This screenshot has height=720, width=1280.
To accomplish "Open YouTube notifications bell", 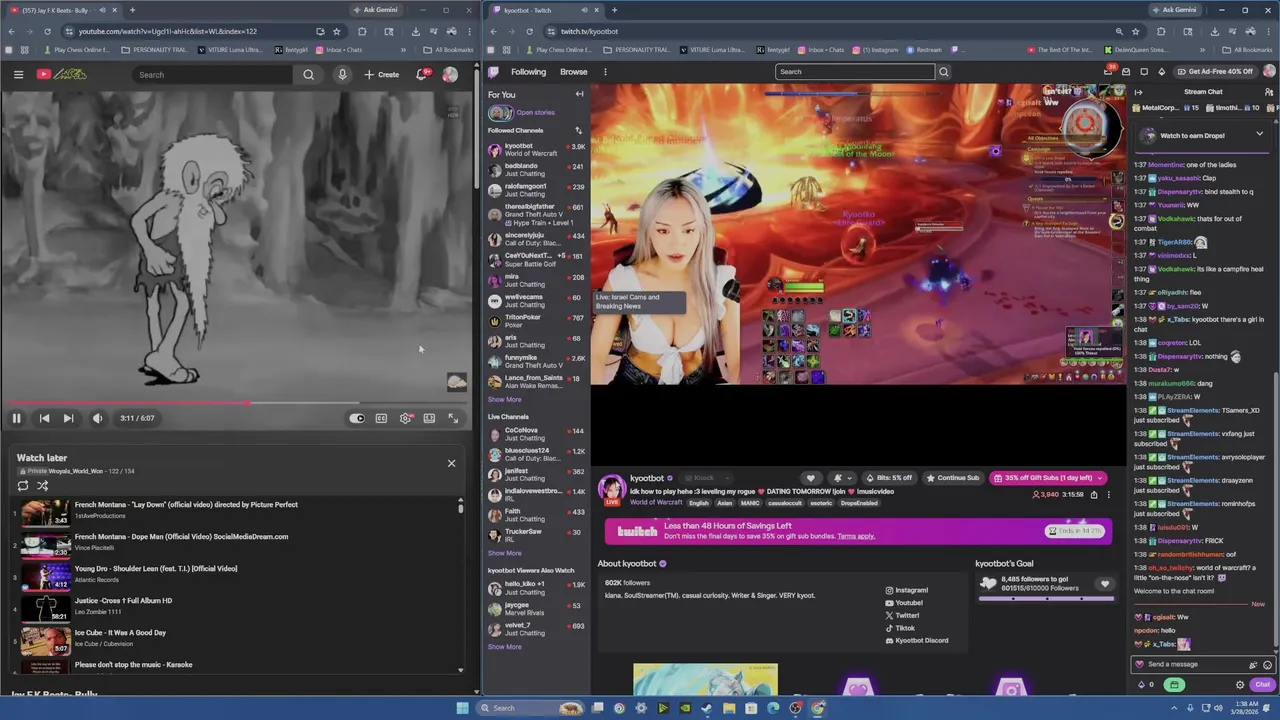I will point(422,74).
